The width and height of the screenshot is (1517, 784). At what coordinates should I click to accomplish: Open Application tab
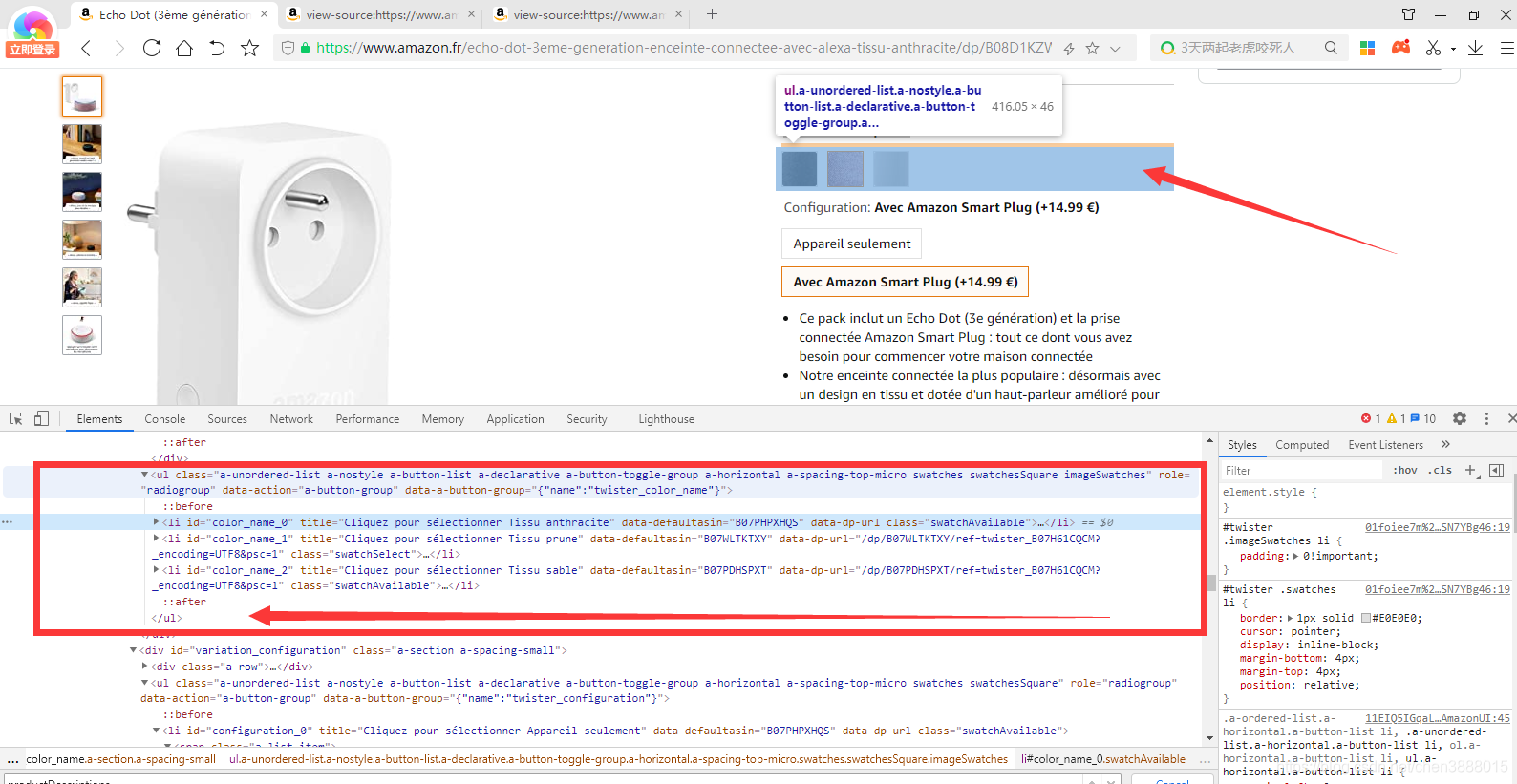515,419
